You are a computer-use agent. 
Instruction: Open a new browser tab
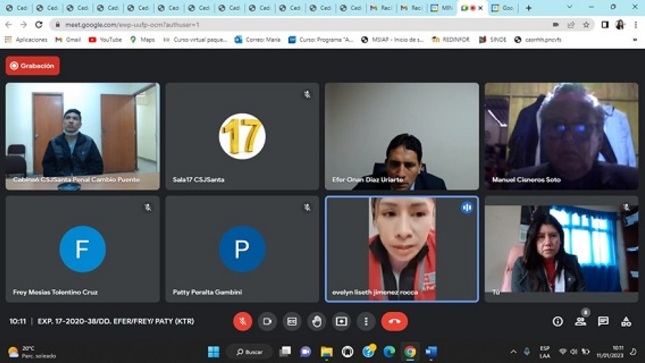(529, 8)
